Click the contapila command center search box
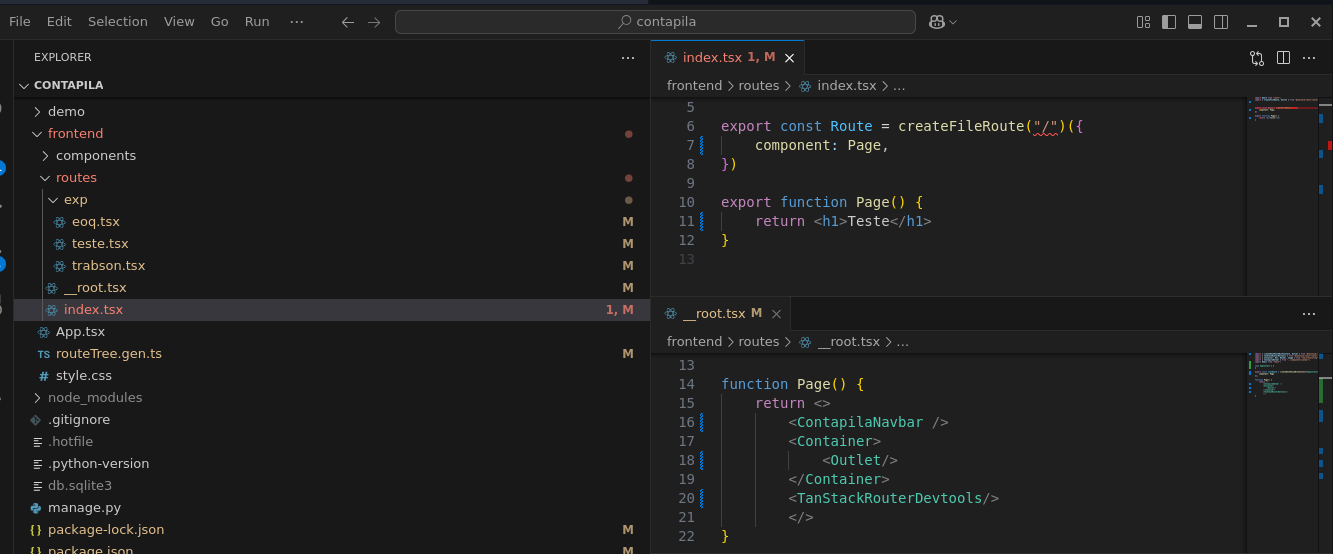 click(655, 22)
